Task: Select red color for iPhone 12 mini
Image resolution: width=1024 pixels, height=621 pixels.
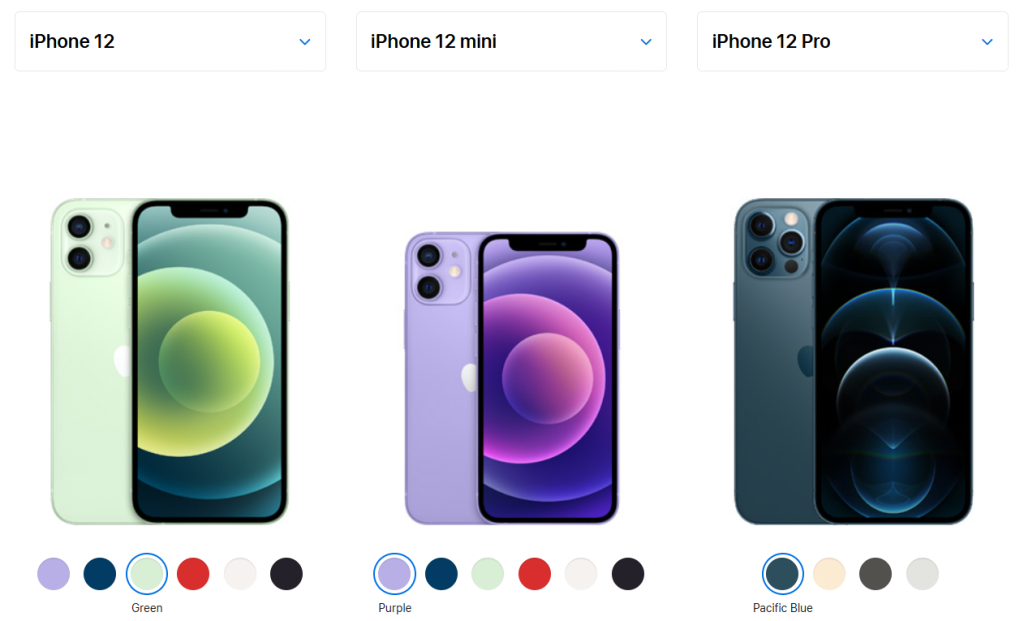Action: coord(535,574)
